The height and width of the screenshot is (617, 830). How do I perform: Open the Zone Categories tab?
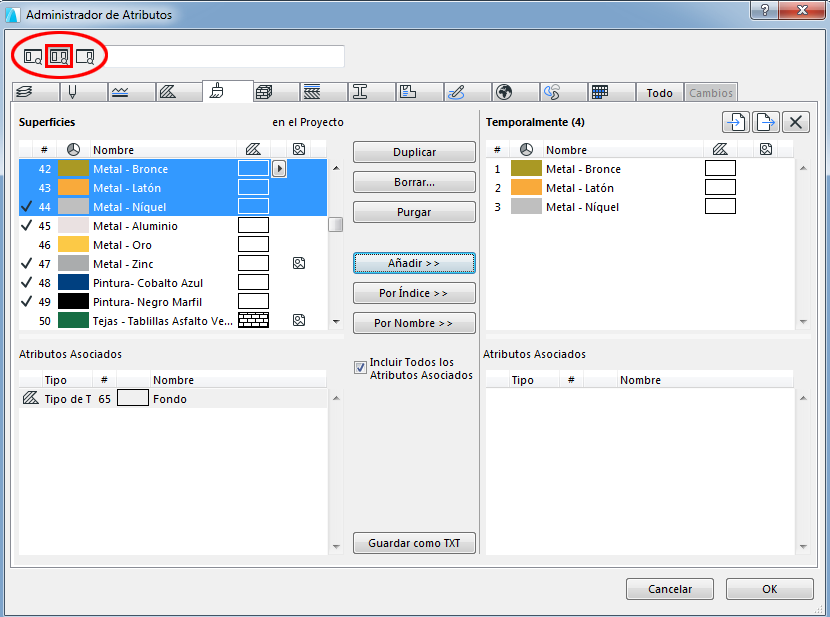point(419,92)
